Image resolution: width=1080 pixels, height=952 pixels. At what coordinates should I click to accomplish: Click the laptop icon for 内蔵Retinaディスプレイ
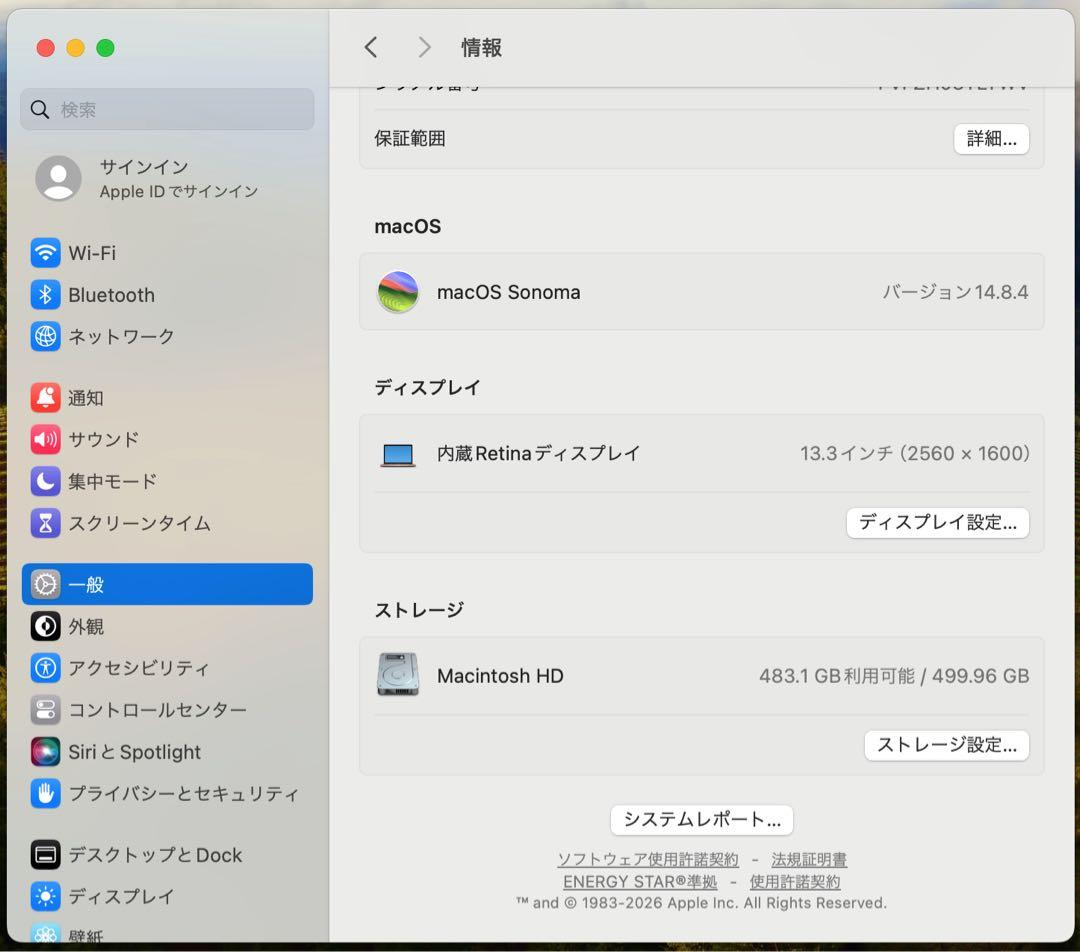[397, 455]
